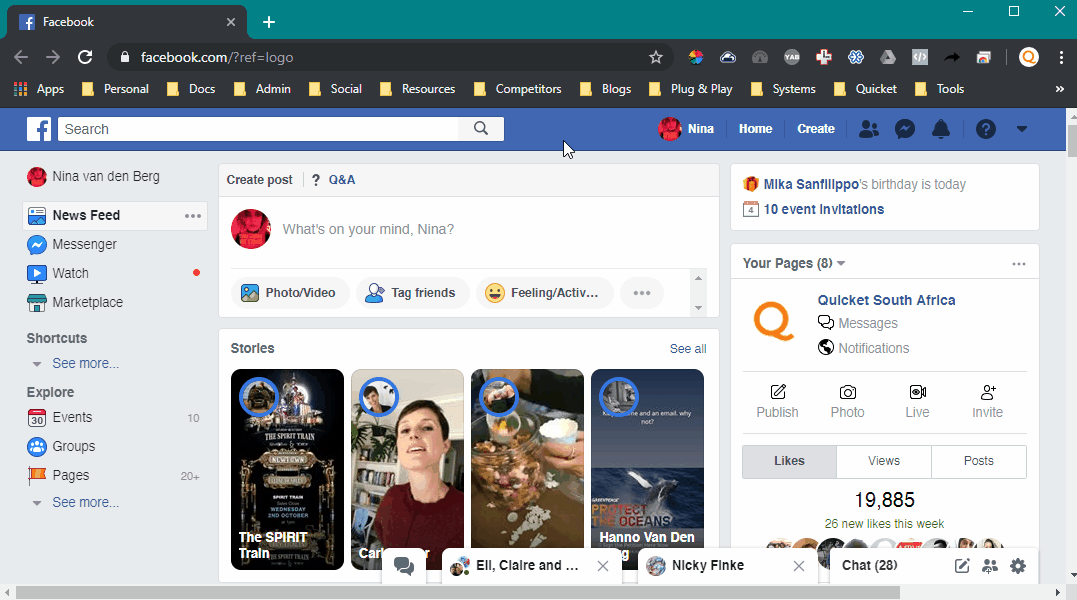Open Competitors bookmarks folder

coord(518,89)
